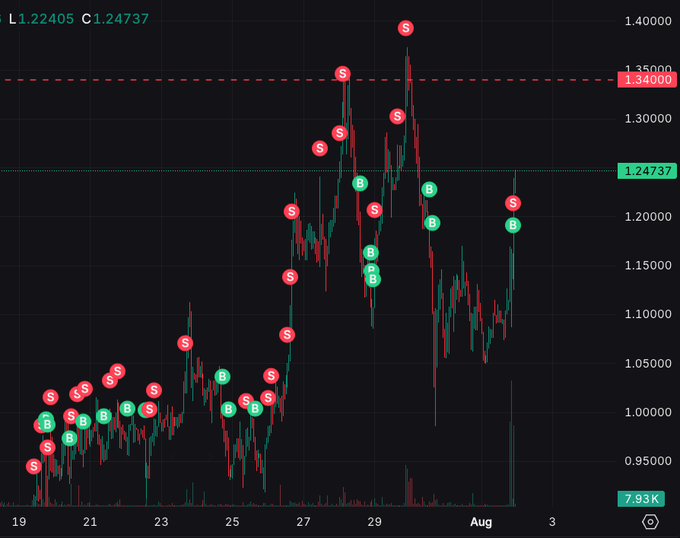This screenshot has height=538, width=680.
Task: Select the Sell marker at 1.27 below the 1.34 peak
Action: 320,148
